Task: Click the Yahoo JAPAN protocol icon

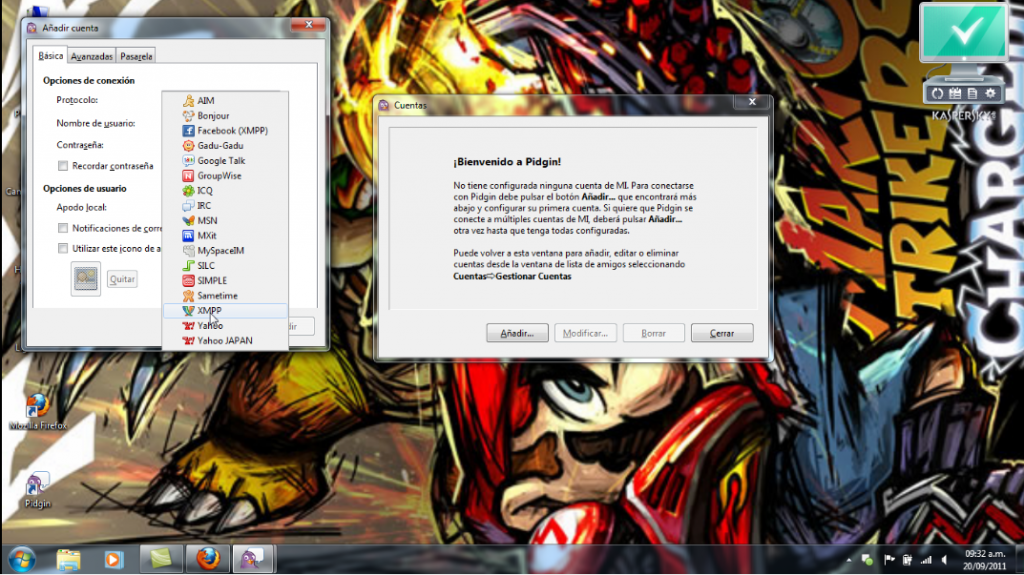Action: [x=188, y=341]
